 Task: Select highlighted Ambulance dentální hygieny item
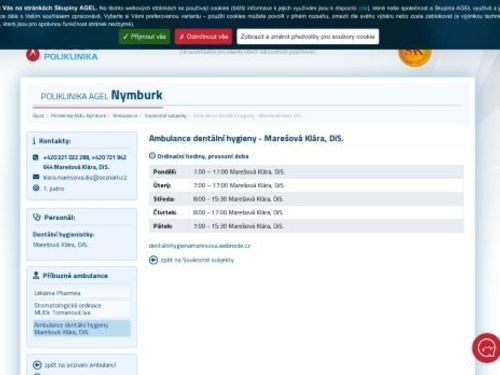pyautogui.click(x=81, y=328)
